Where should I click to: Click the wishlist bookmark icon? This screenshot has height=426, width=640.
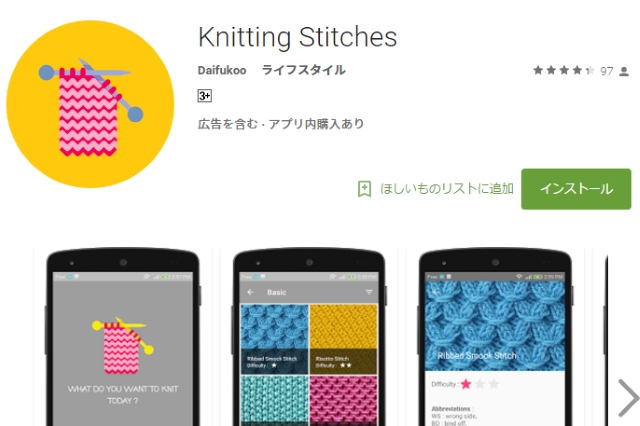pyautogui.click(x=364, y=189)
